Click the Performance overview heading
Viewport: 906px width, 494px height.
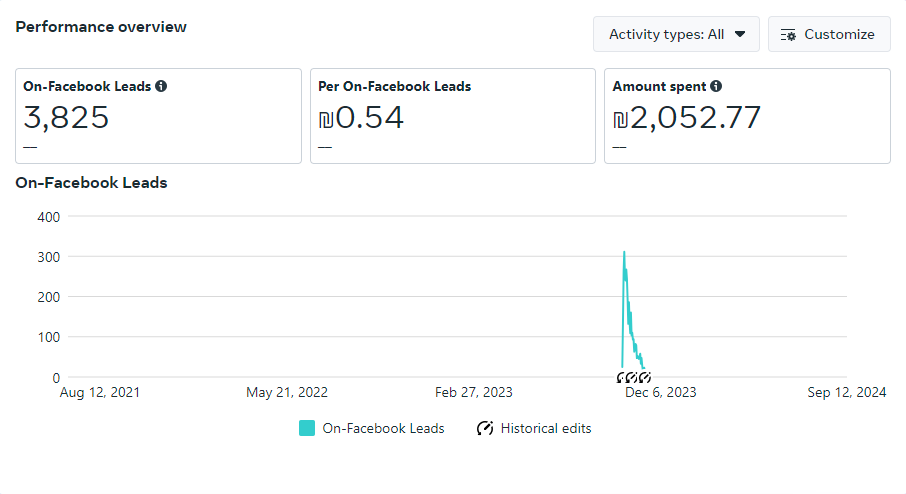(101, 27)
